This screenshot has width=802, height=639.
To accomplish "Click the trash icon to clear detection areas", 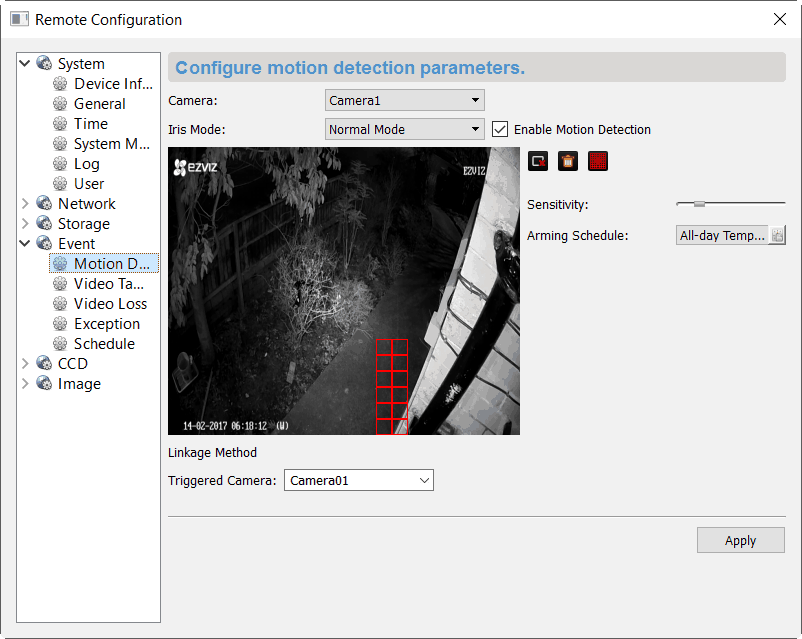I will (568, 161).
